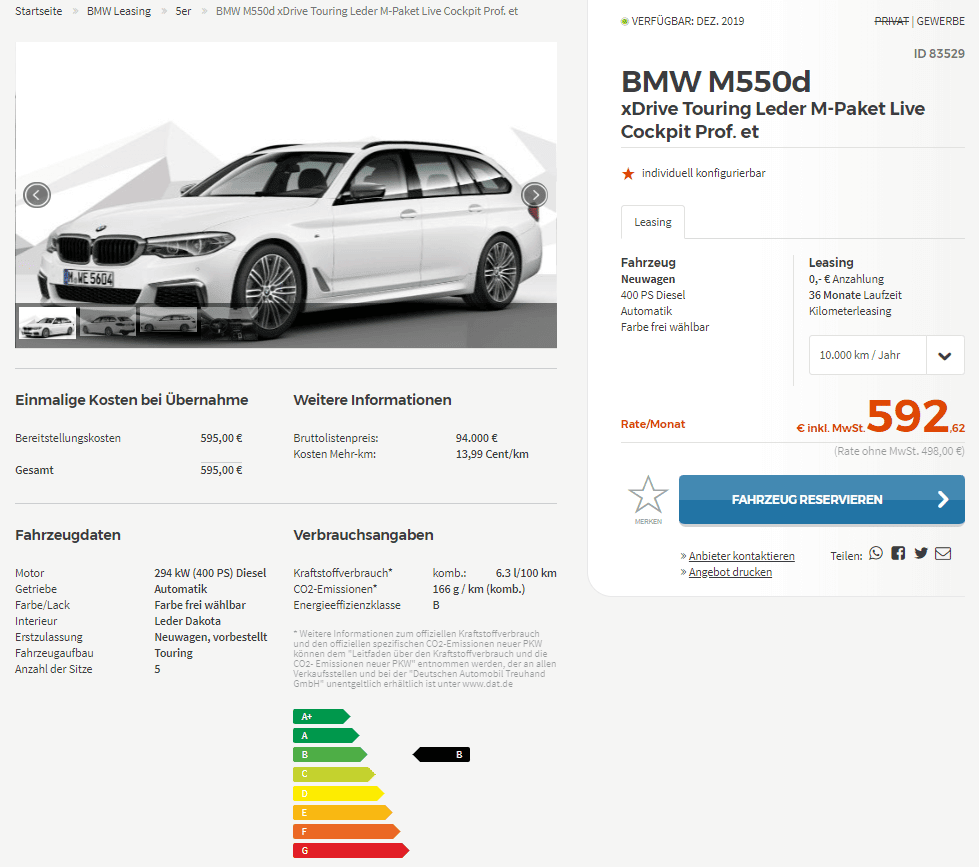Open the kilometers per year dropdown
The image size is (979, 867).
pyautogui.click(x=887, y=355)
